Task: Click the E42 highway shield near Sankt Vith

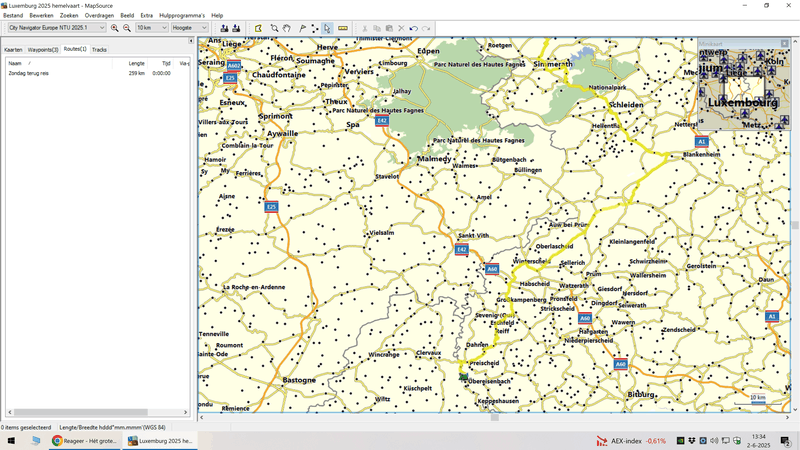Action: pyautogui.click(x=462, y=249)
